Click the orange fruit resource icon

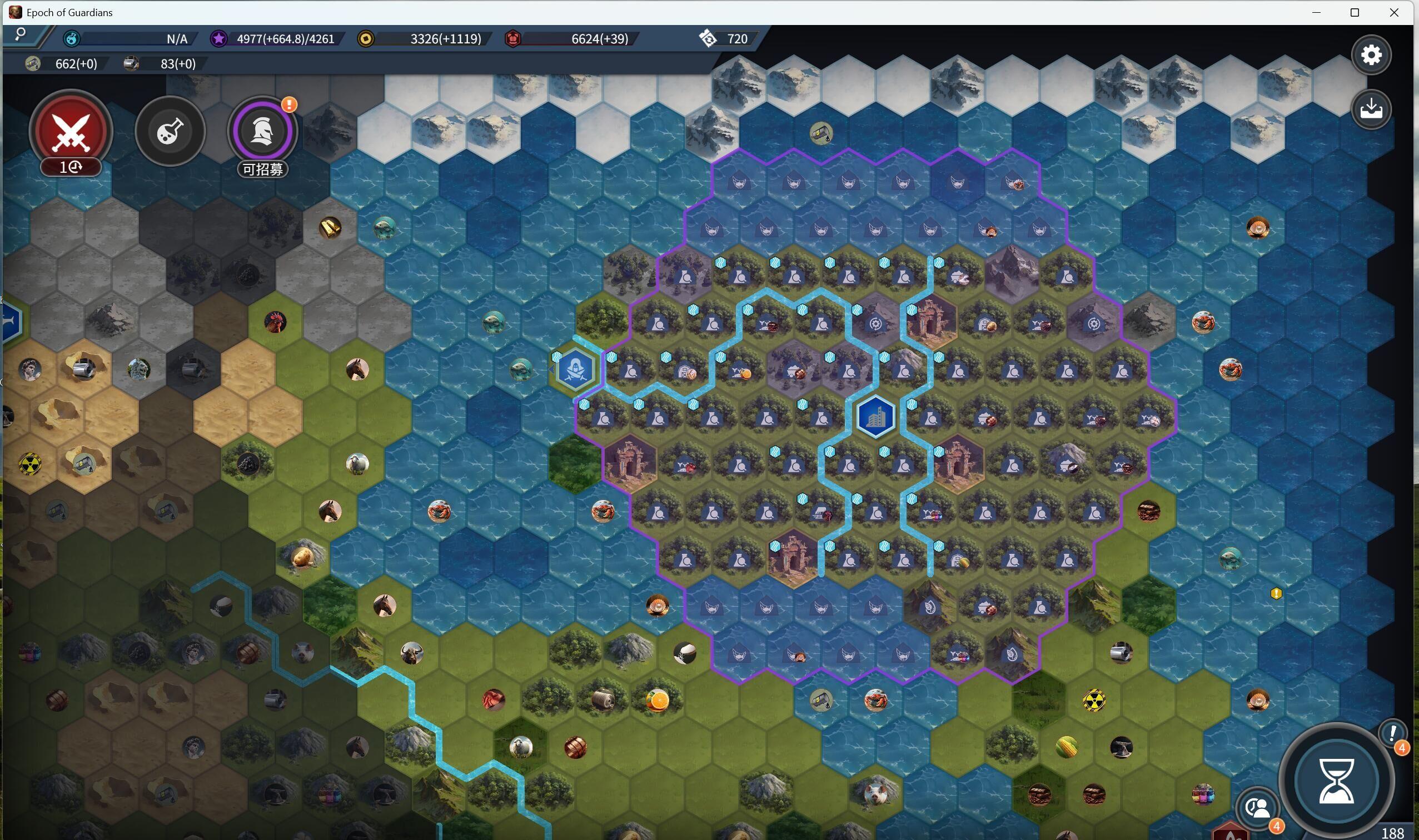pyautogui.click(x=658, y=701)
